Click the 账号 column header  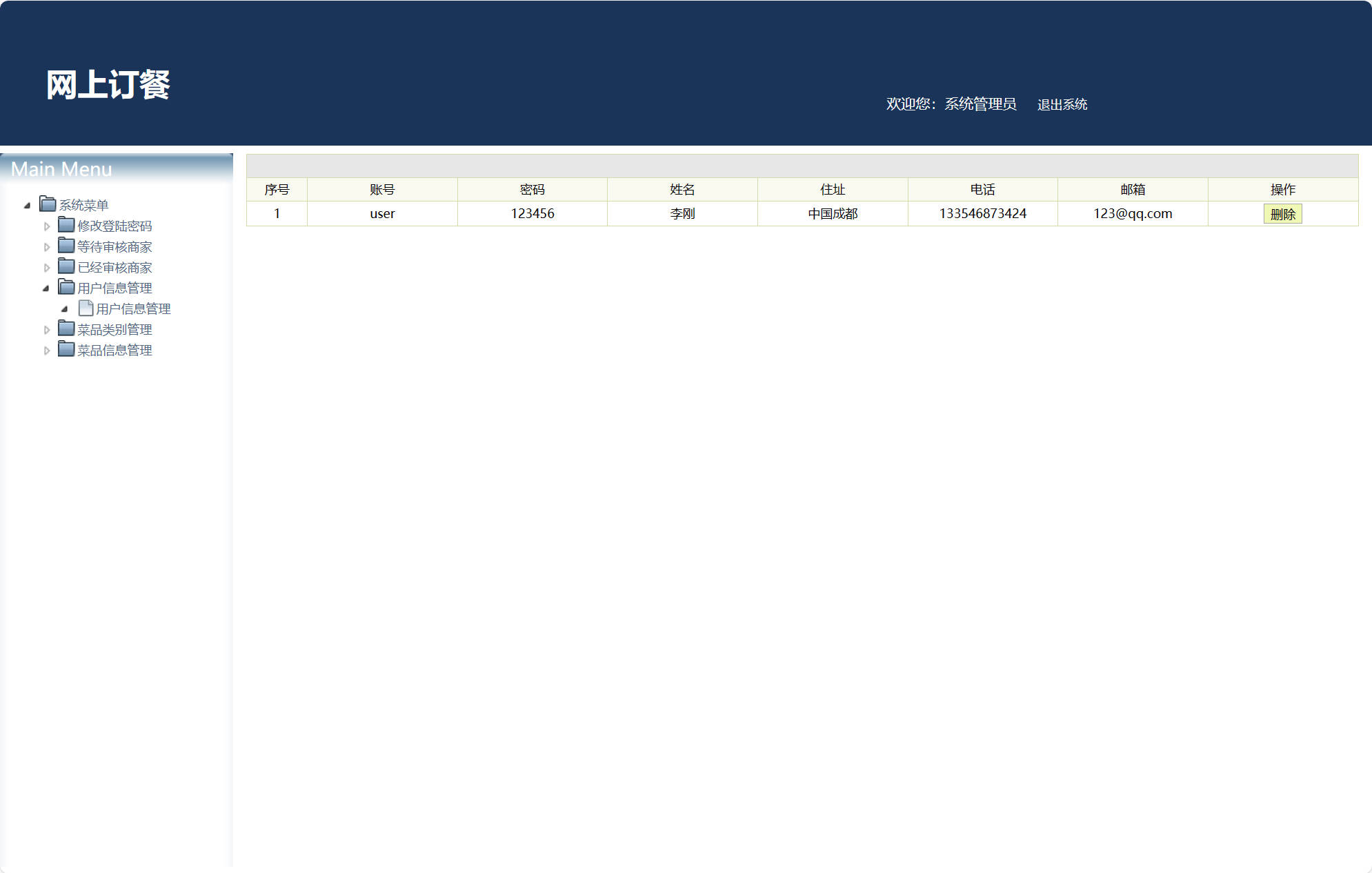(381, 190)
